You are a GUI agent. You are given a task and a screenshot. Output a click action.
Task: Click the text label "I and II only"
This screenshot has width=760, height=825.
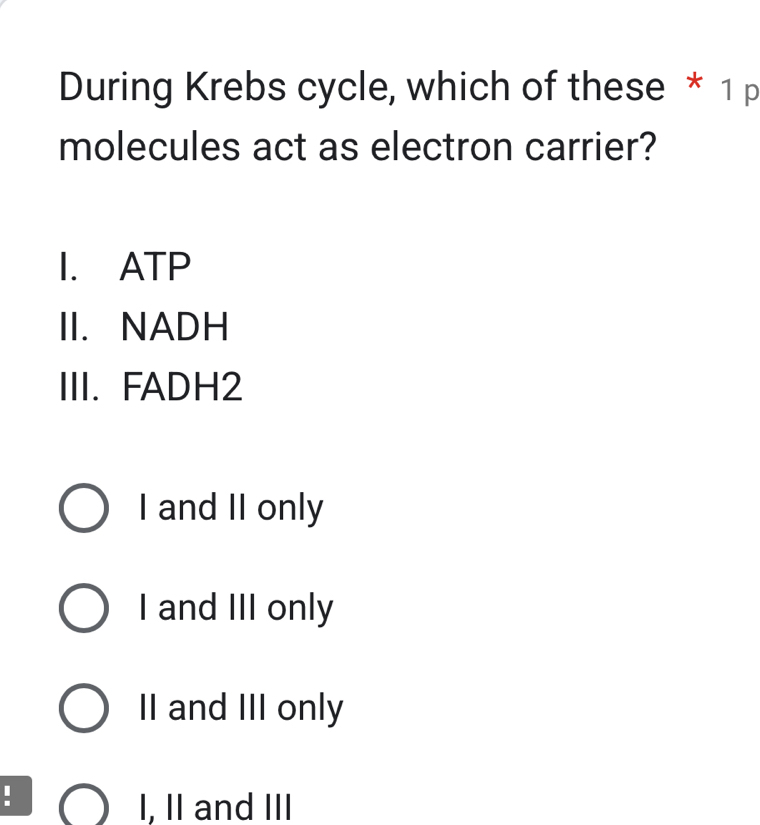click(229, 508)
